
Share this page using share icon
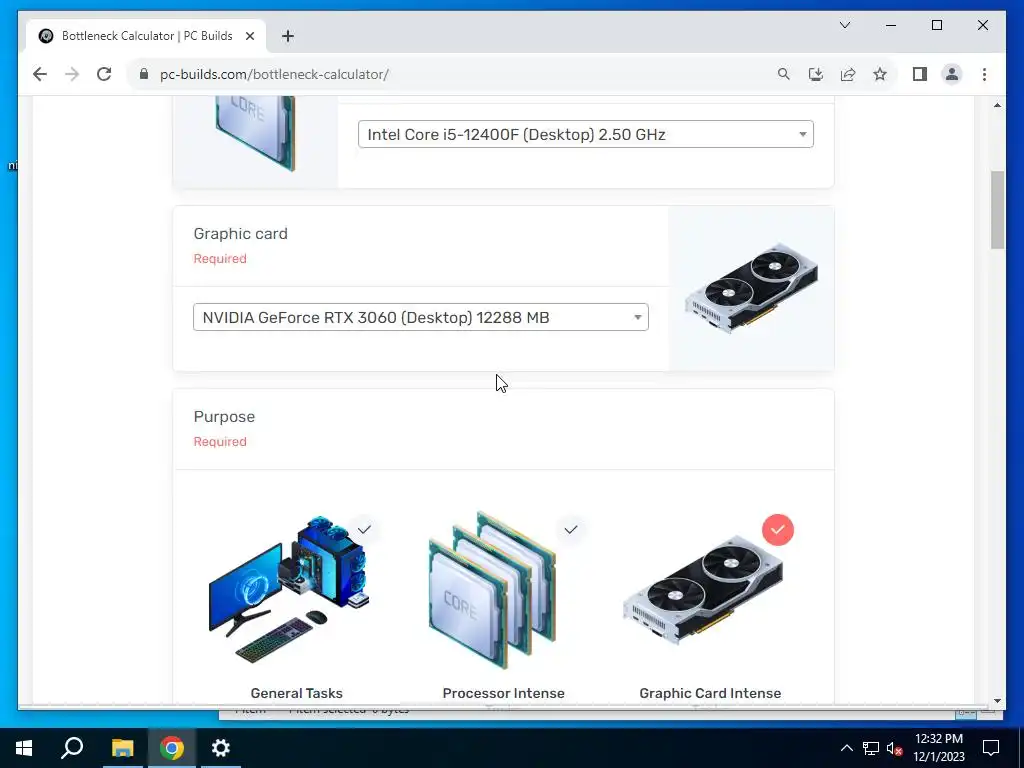[848, 74]
